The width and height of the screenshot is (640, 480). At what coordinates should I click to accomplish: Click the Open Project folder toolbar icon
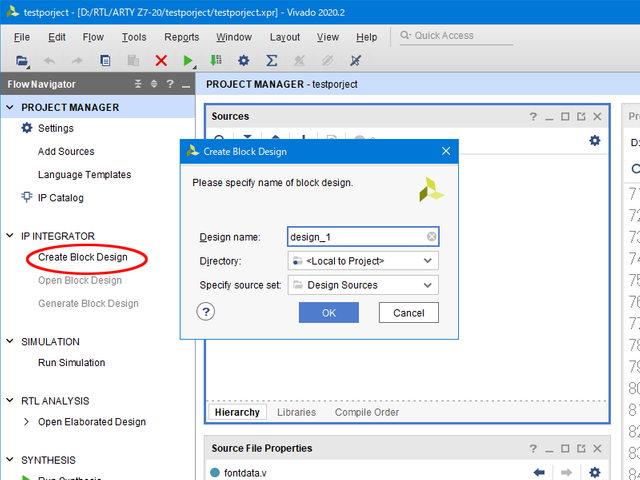22,61
